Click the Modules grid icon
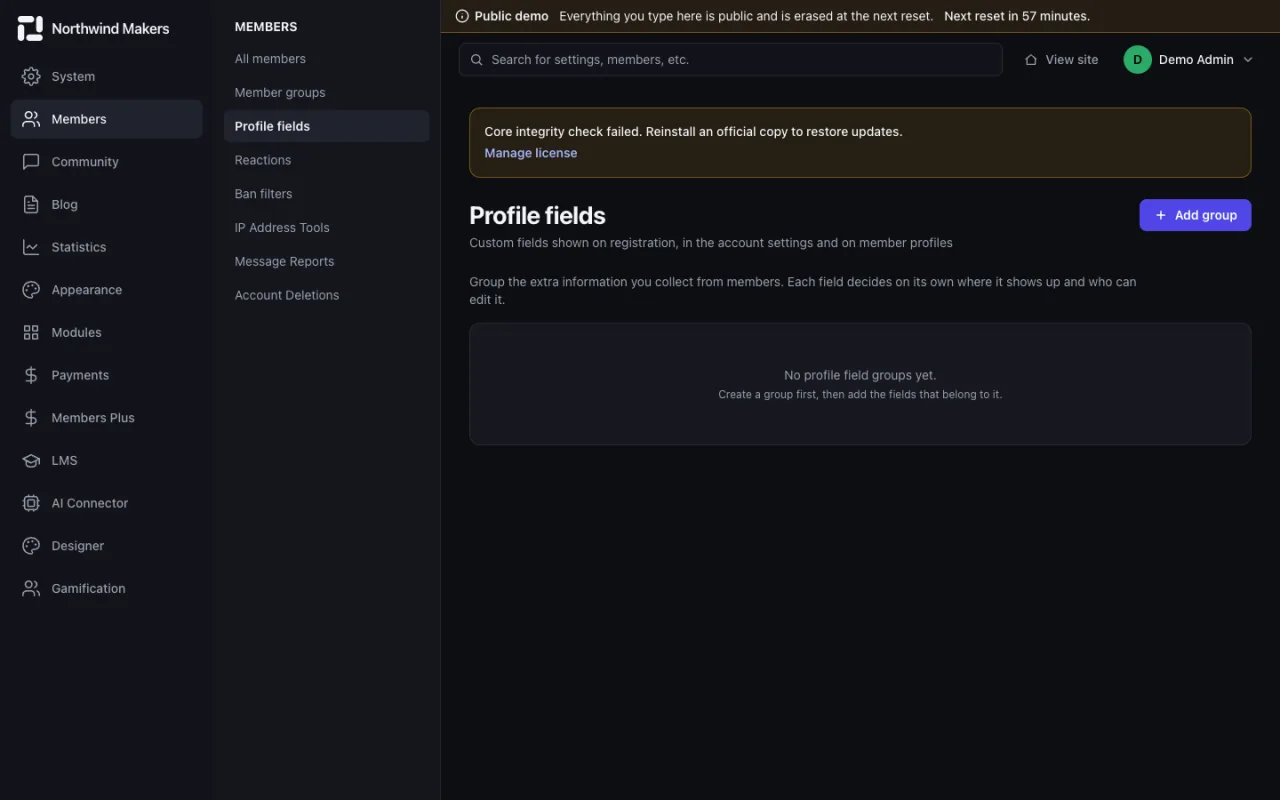Viewport: 1280px width, 800px height. pos(31,332)
